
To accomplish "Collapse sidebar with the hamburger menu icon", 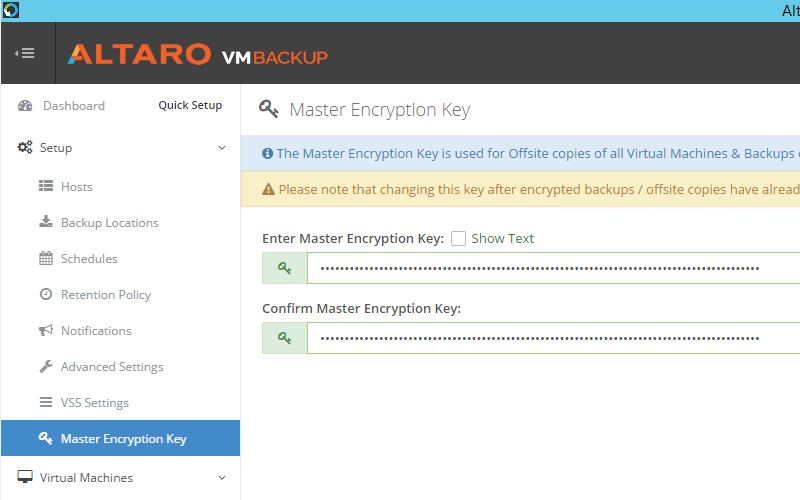I will (x=26, y=54).
